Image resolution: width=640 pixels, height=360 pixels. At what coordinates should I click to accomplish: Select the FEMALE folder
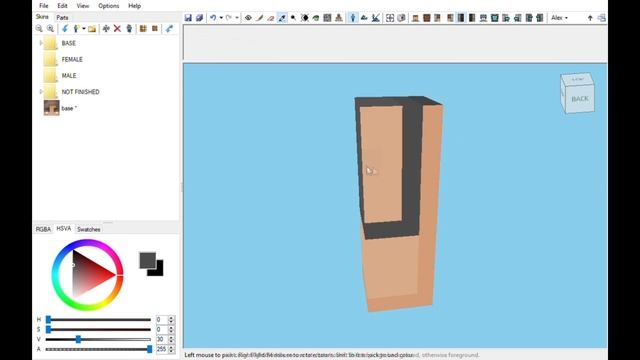pyautogui.click(x=72, y=59)
